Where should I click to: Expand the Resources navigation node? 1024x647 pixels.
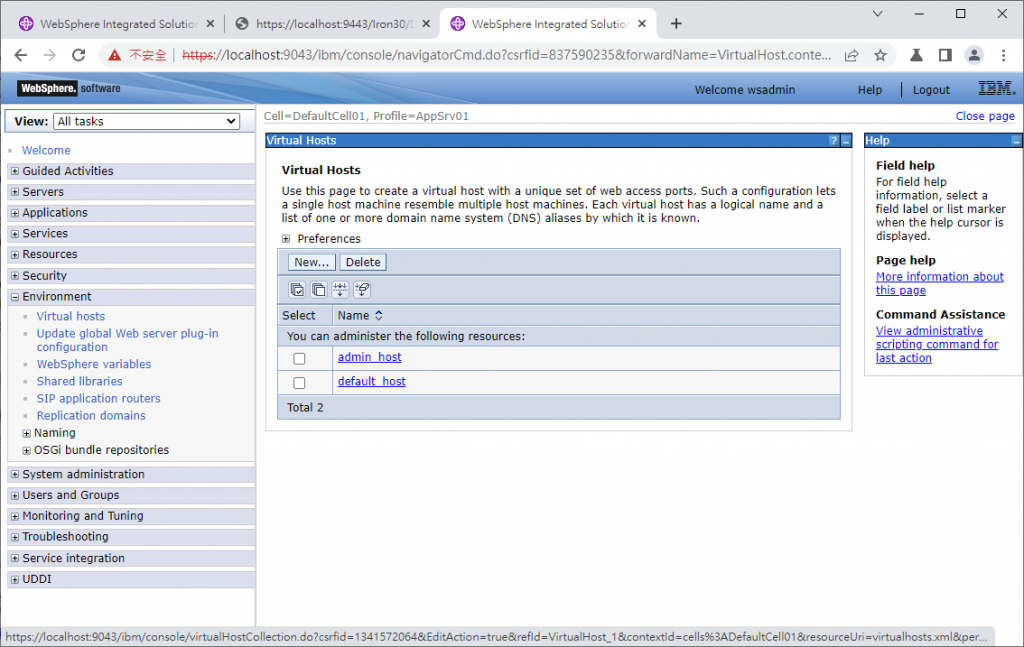(x=15, y=255)
